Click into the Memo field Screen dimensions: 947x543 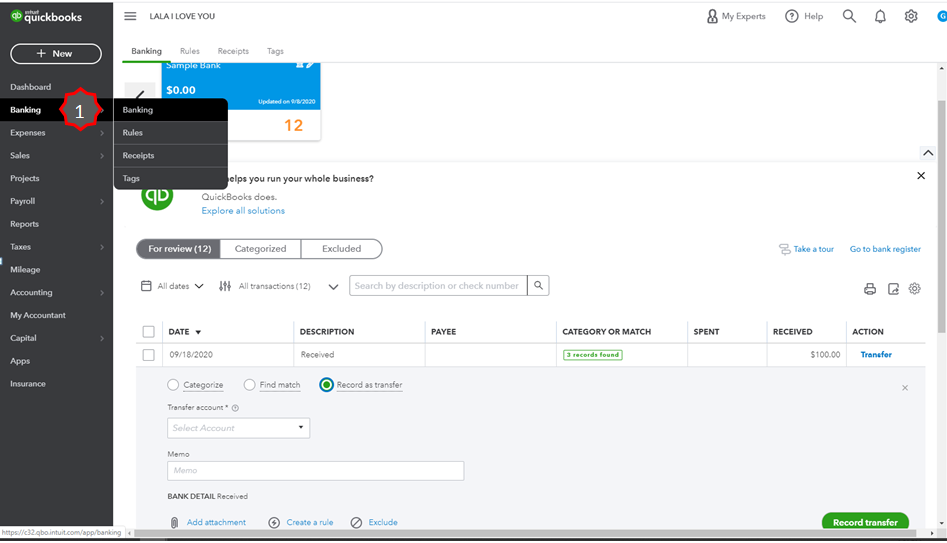click(x=315, y=471)
